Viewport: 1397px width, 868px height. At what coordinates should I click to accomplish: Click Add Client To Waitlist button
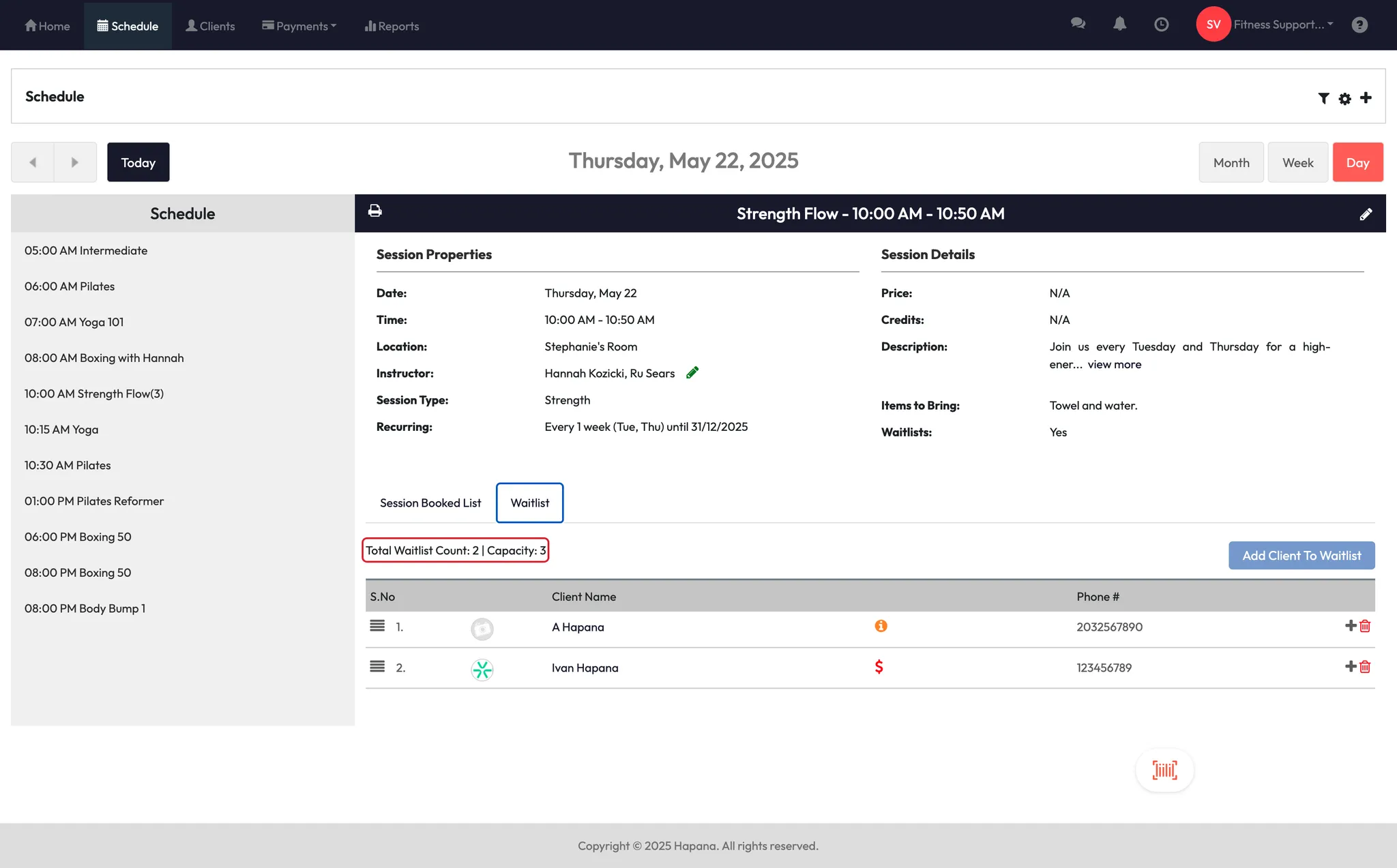pyautogui.click(x=1301, y=556)
